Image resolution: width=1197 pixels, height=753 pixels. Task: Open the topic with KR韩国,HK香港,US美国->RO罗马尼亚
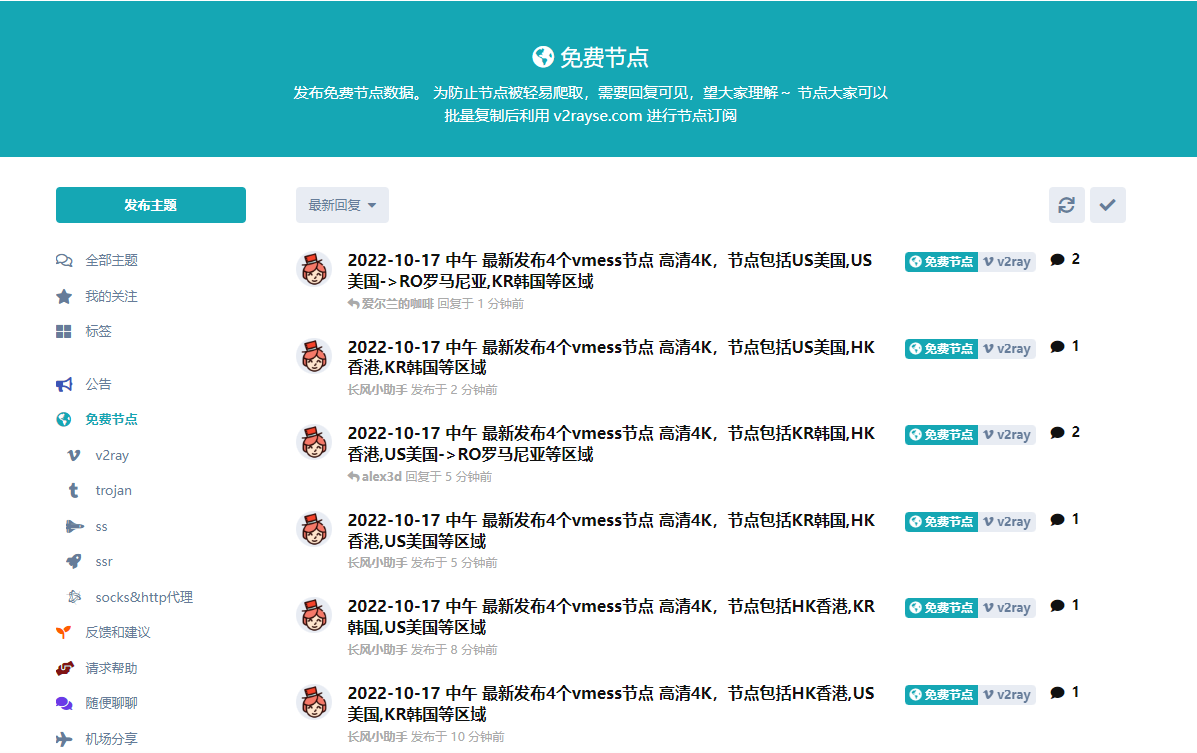611,444
